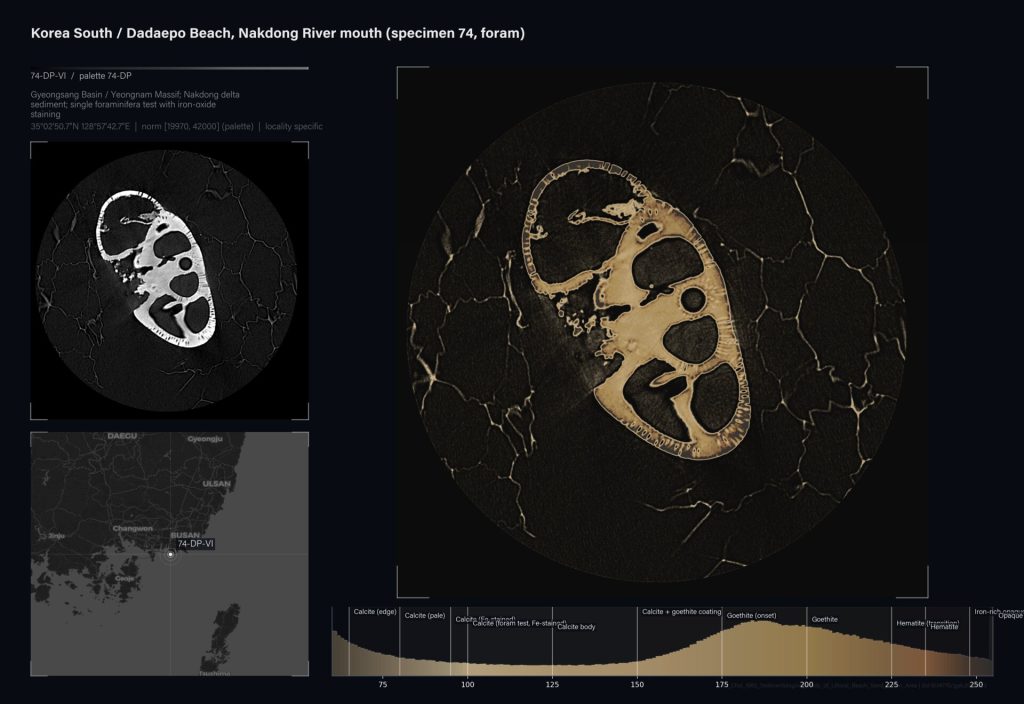The height and width of the screenshot is (704, 1024).
Task: Select the Goethite (onset) marker
Action: tap(751, 616)
